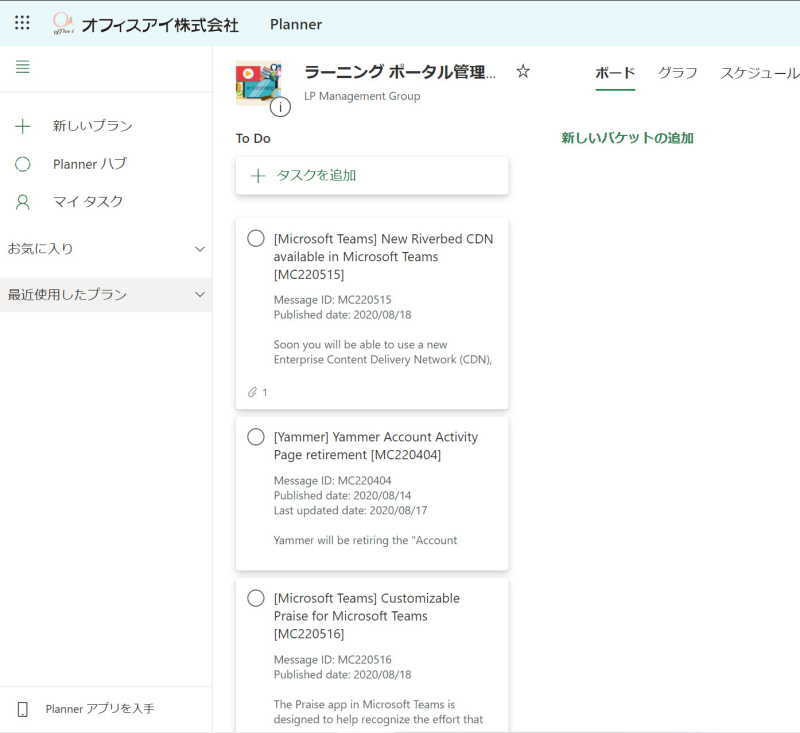Viewport: 800px width, 733px height.
Task: Click the plan thumbnail image
Action: point(258,83)
